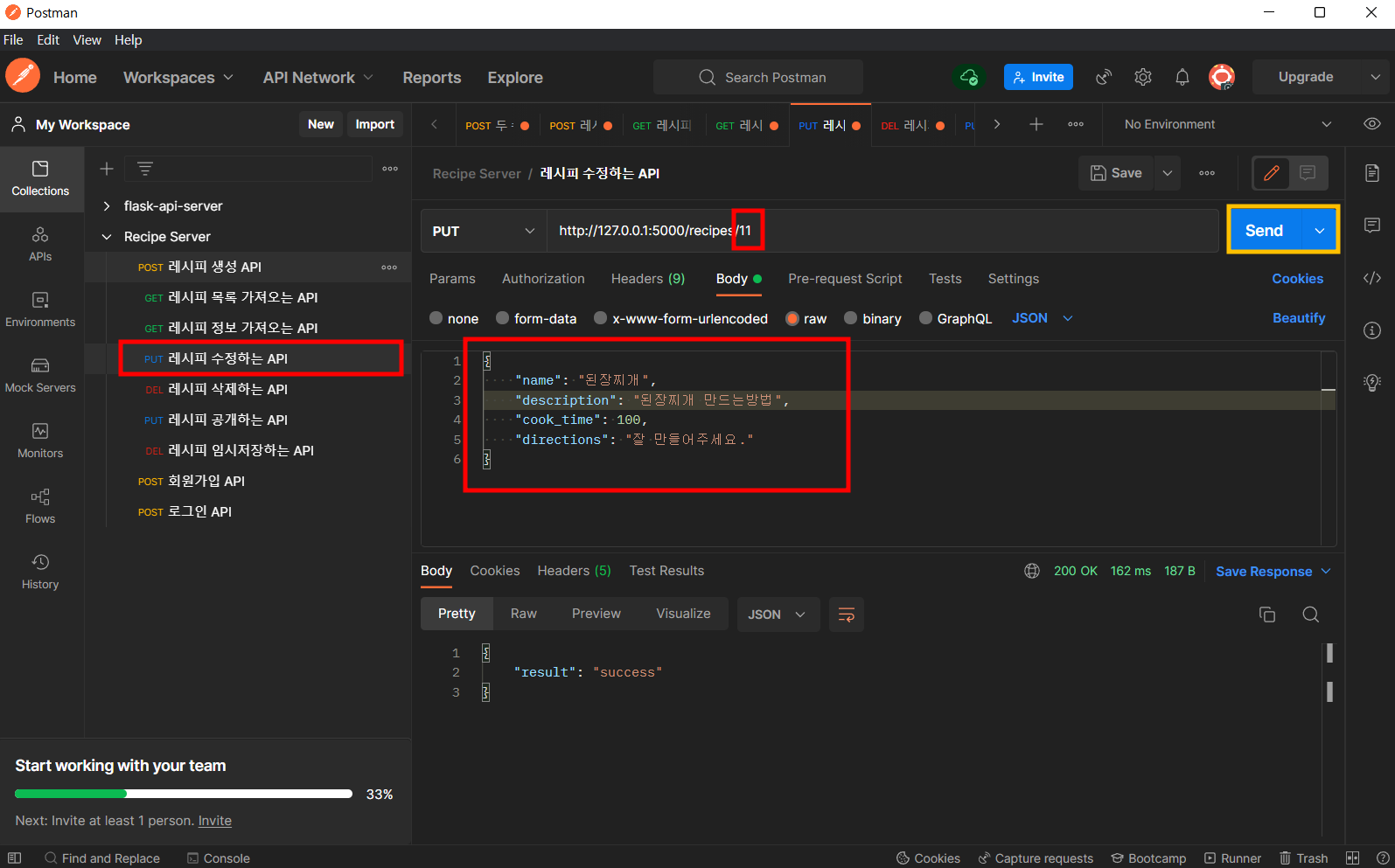1395x868 pixels.
Task: Open the APIs sidebar section
Action: [40, 244]
